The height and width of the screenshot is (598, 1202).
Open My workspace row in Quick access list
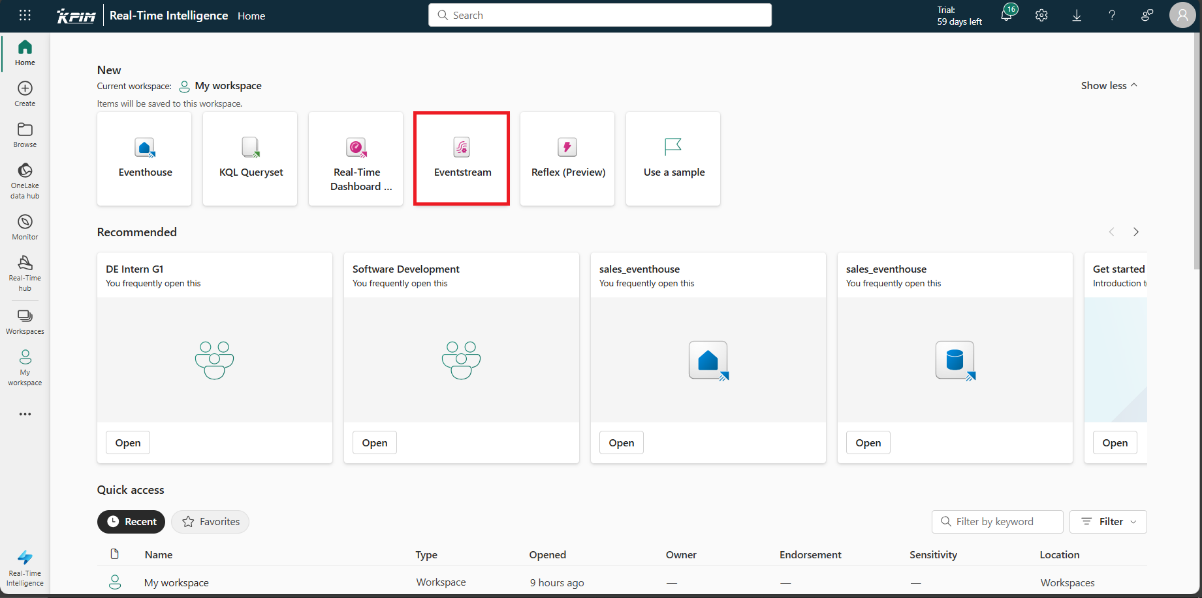[x=622, y=582]
